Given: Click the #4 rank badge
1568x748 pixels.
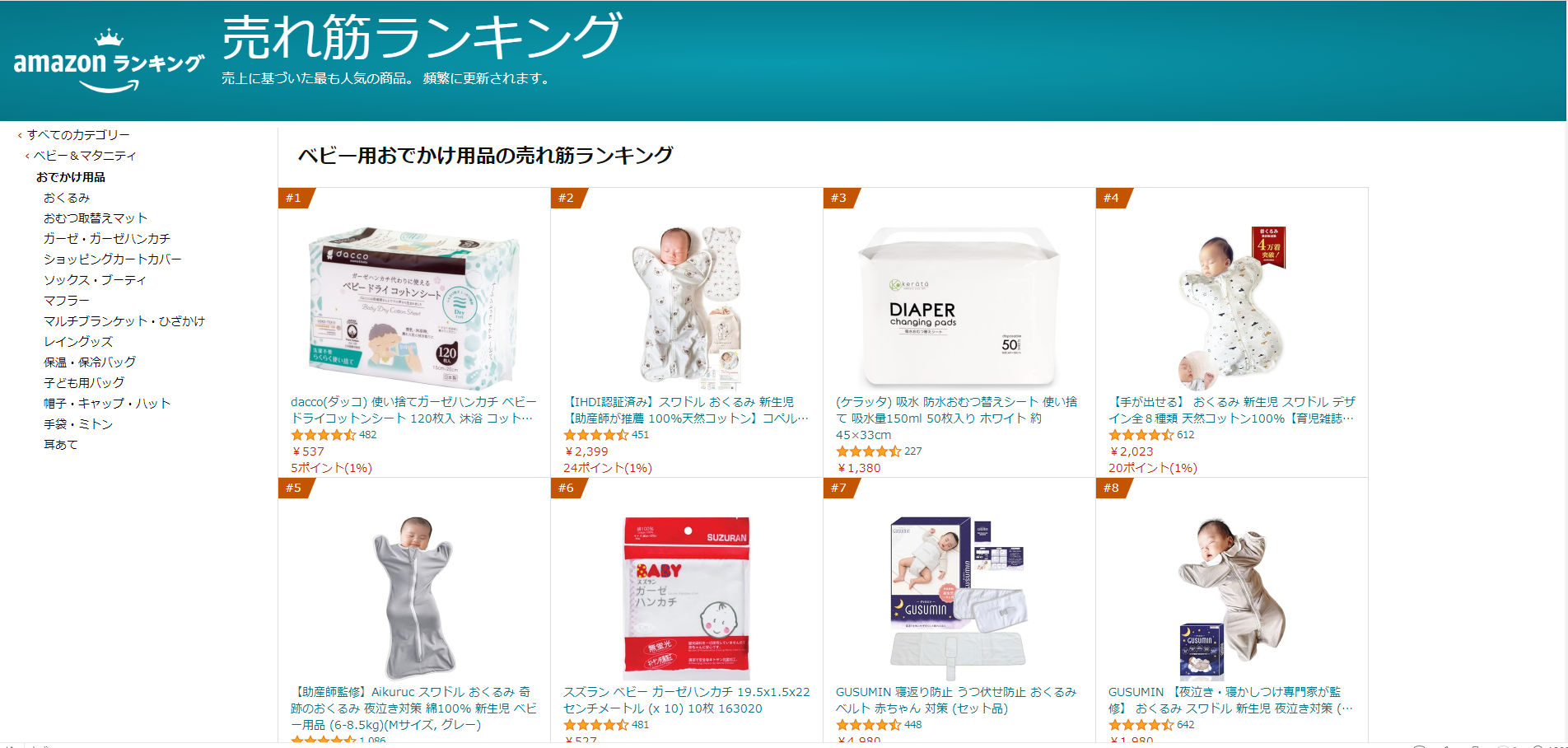Looking at the screenshot, I should point(1113,198).
